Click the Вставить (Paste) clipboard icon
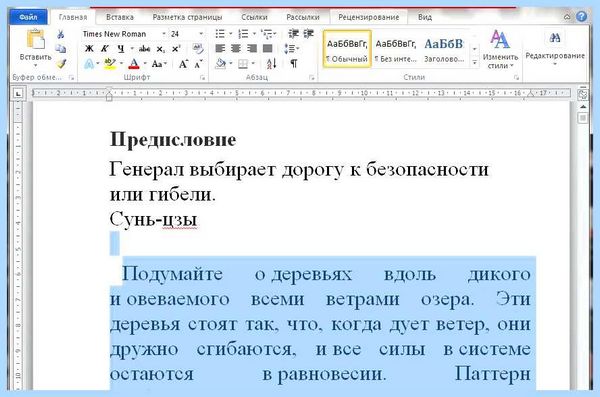The height and width of the screenshot is (397, 600). coord(36,39)
